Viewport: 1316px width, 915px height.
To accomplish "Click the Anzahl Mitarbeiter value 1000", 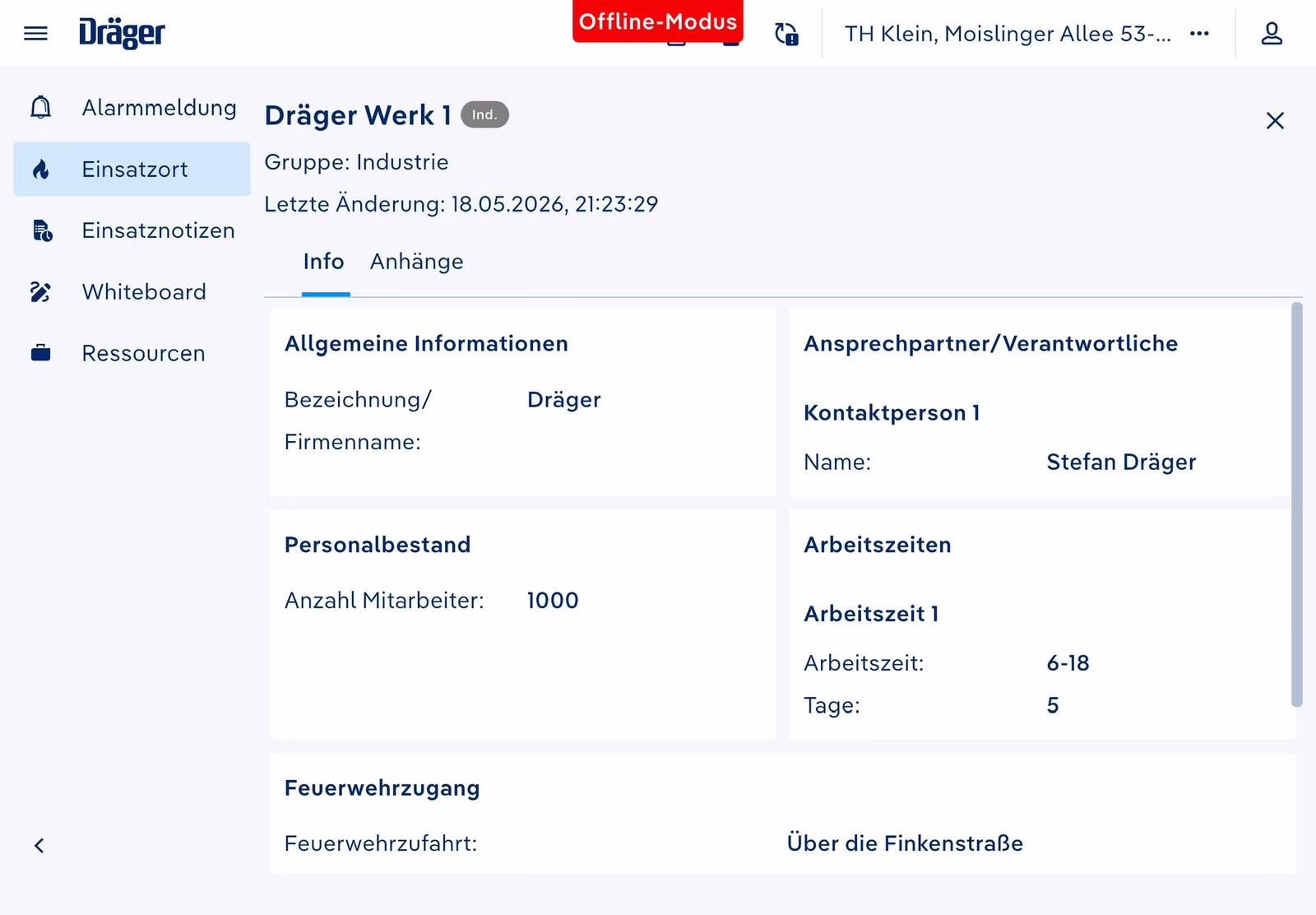I will 553,601.
